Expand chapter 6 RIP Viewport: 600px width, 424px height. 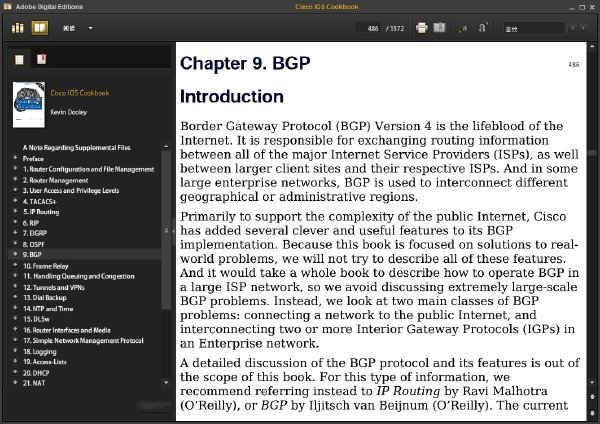[x=15, y=222]
